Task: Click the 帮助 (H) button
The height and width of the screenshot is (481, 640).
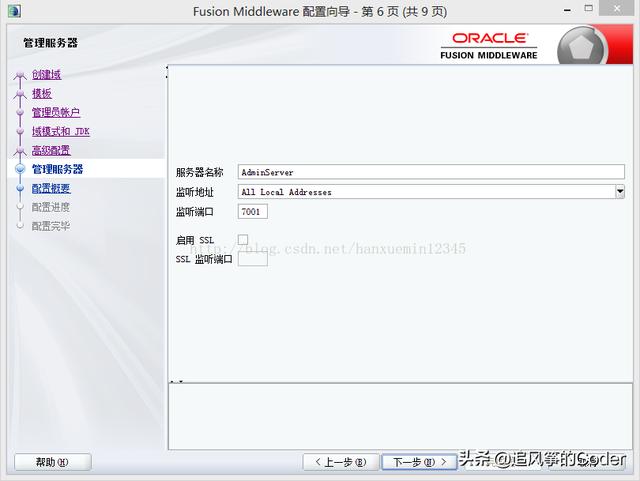Action: (53, 462)
